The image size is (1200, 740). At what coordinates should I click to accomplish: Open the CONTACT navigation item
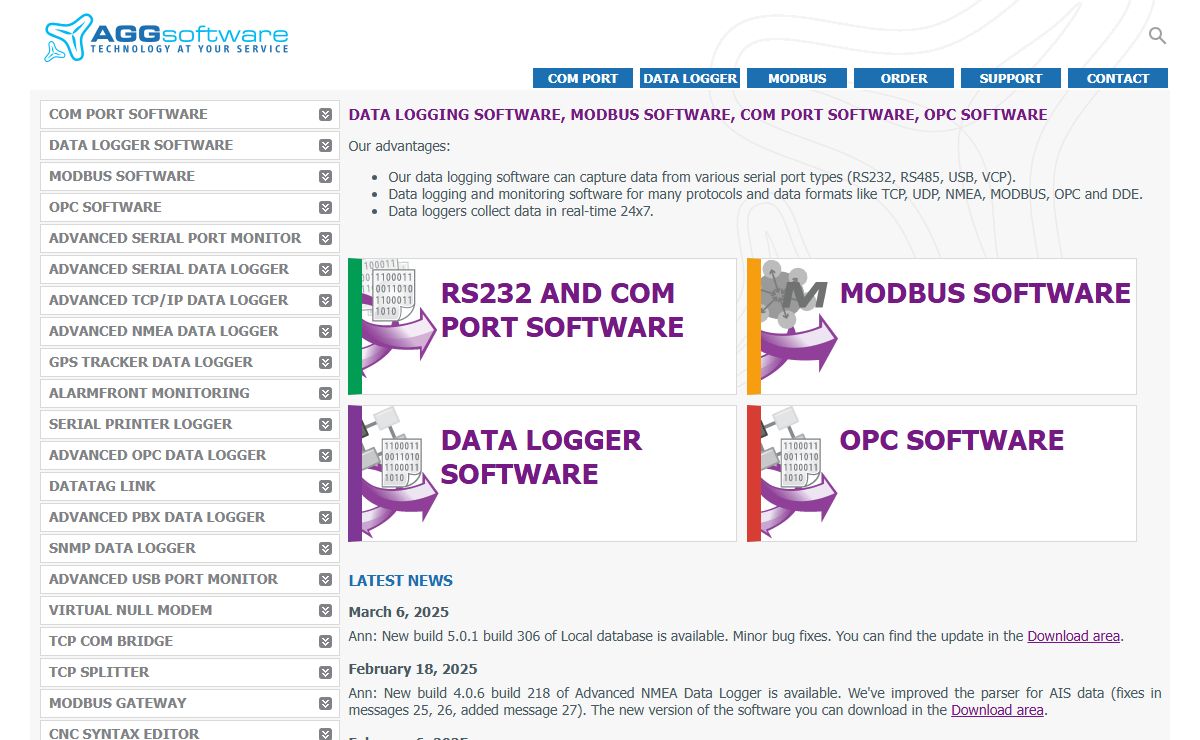pos(1118,78)
